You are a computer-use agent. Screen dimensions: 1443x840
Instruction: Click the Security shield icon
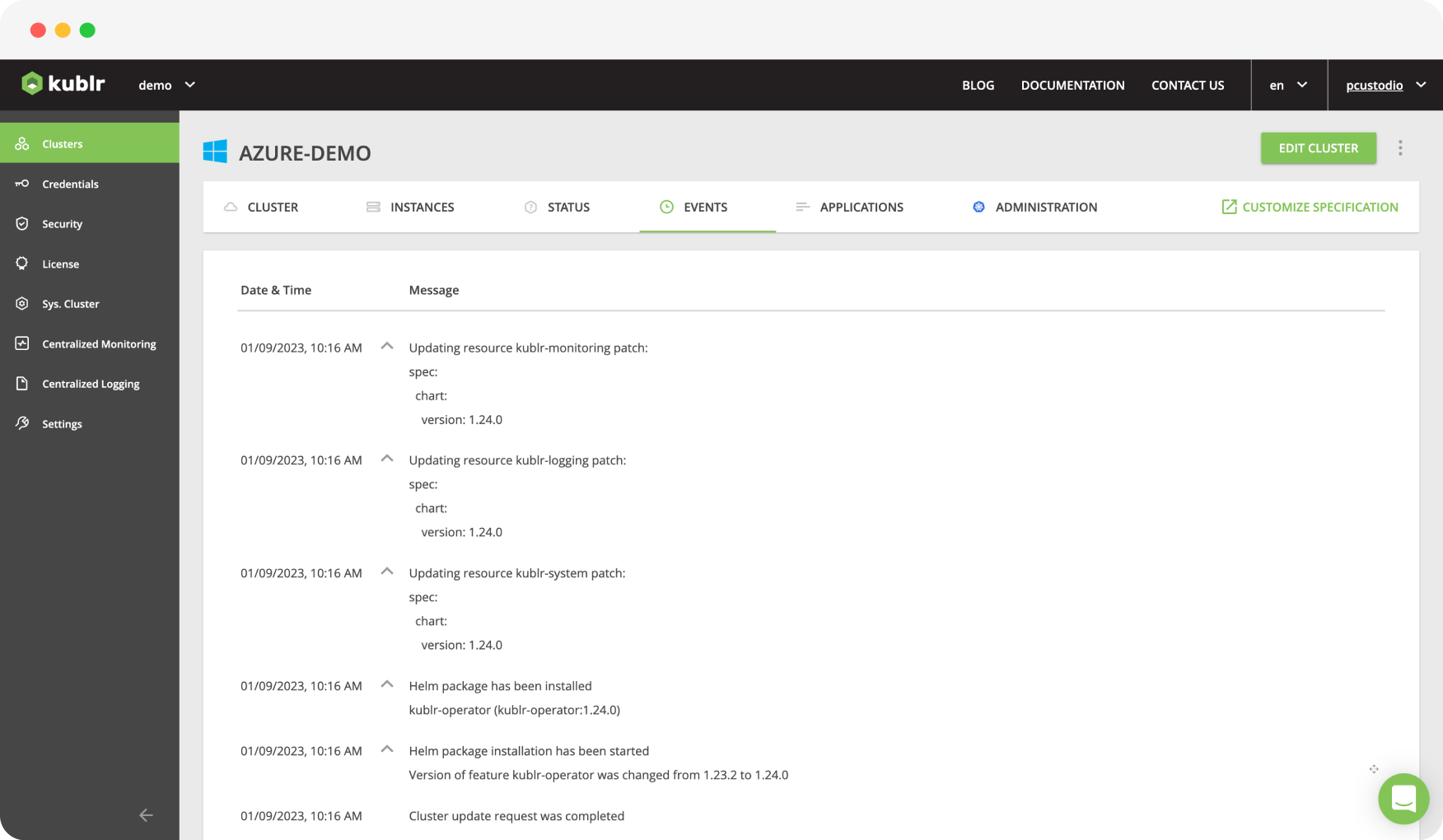tap(22, 223)
